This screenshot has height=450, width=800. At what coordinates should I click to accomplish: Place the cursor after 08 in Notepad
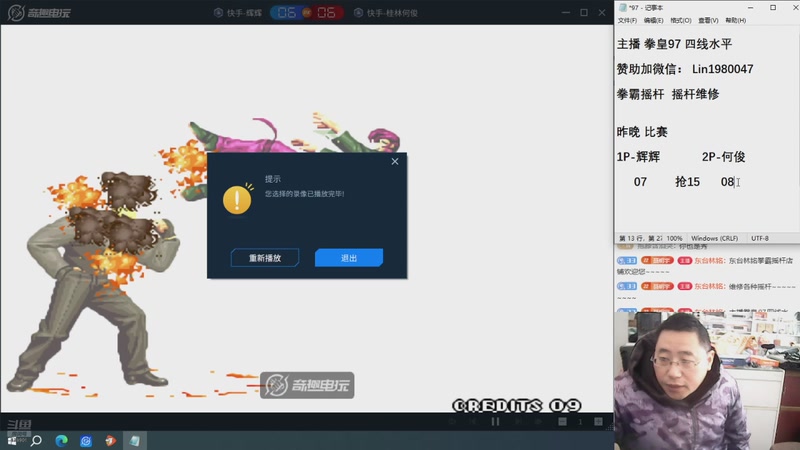735,182
